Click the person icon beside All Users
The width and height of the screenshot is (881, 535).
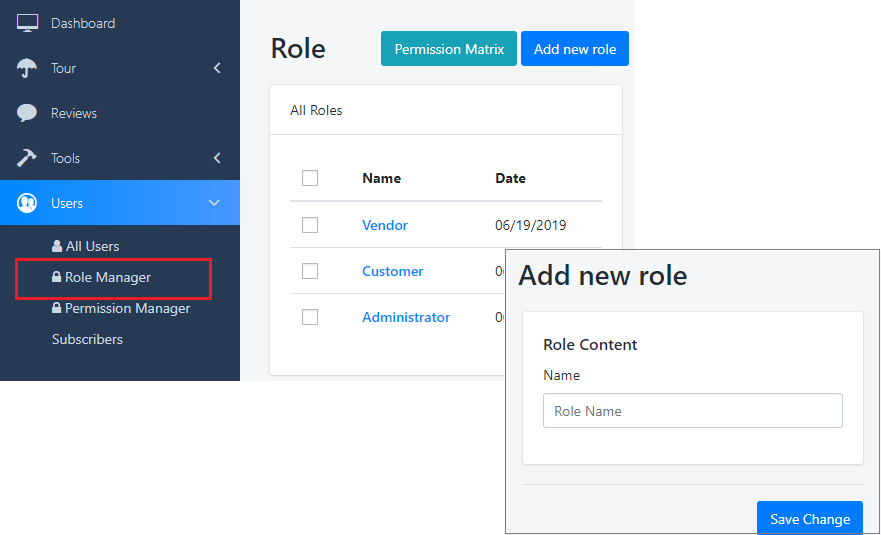pos(57,246)
